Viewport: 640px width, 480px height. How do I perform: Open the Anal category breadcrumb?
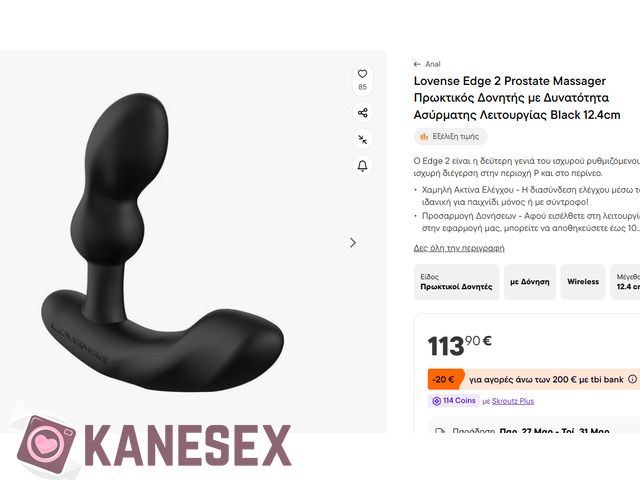(433, 64)
